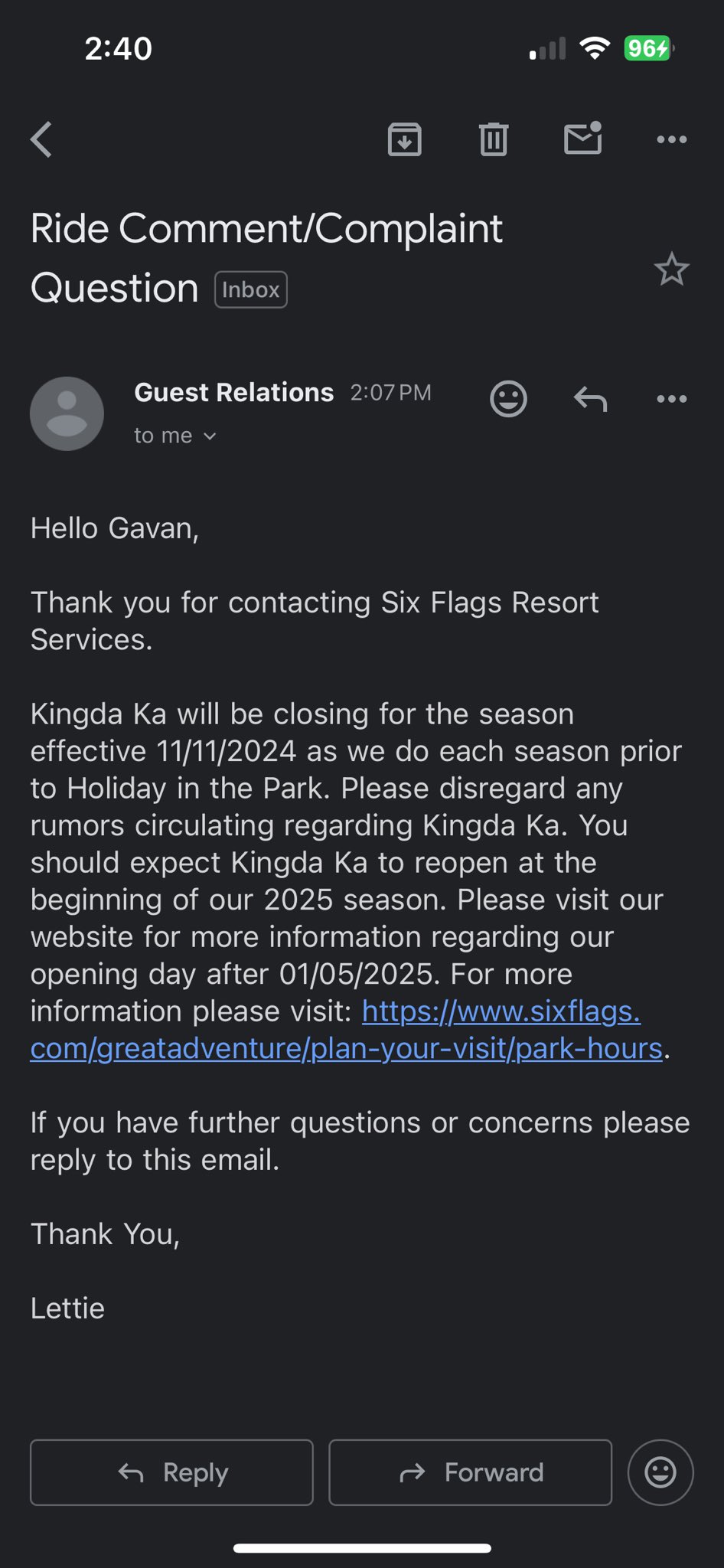The height and width of the screenshot is (1568, 724).
Task: Delete the email using the trash icon
Action: pos(493,139)
